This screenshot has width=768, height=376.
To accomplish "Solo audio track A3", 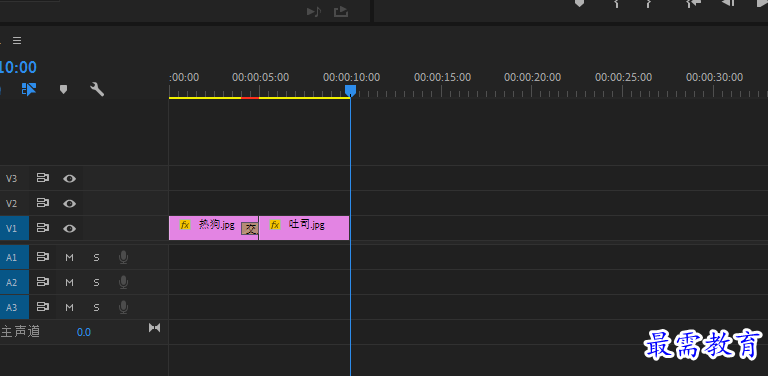I will tap(96, 307).
